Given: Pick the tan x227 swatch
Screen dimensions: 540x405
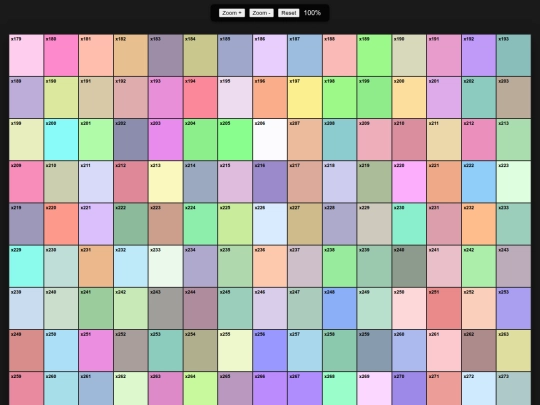Looking at the screenshot, I should (x=305, y=224).
